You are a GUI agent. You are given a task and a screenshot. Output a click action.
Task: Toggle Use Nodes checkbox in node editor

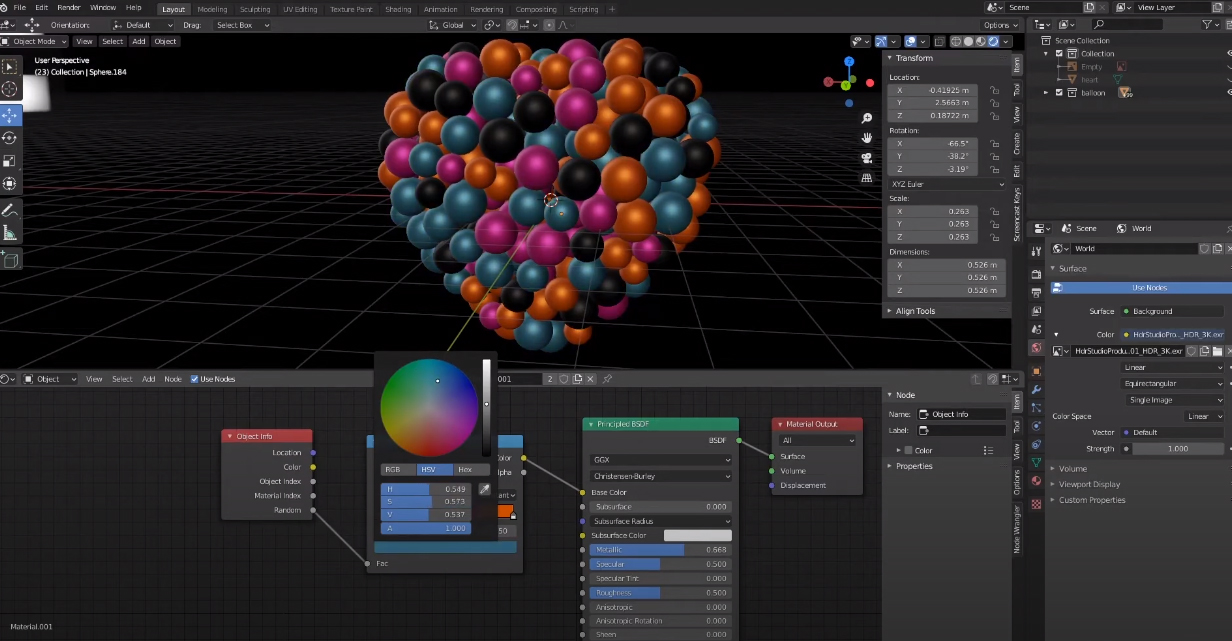pyautogui.click(x=195, y=379)
